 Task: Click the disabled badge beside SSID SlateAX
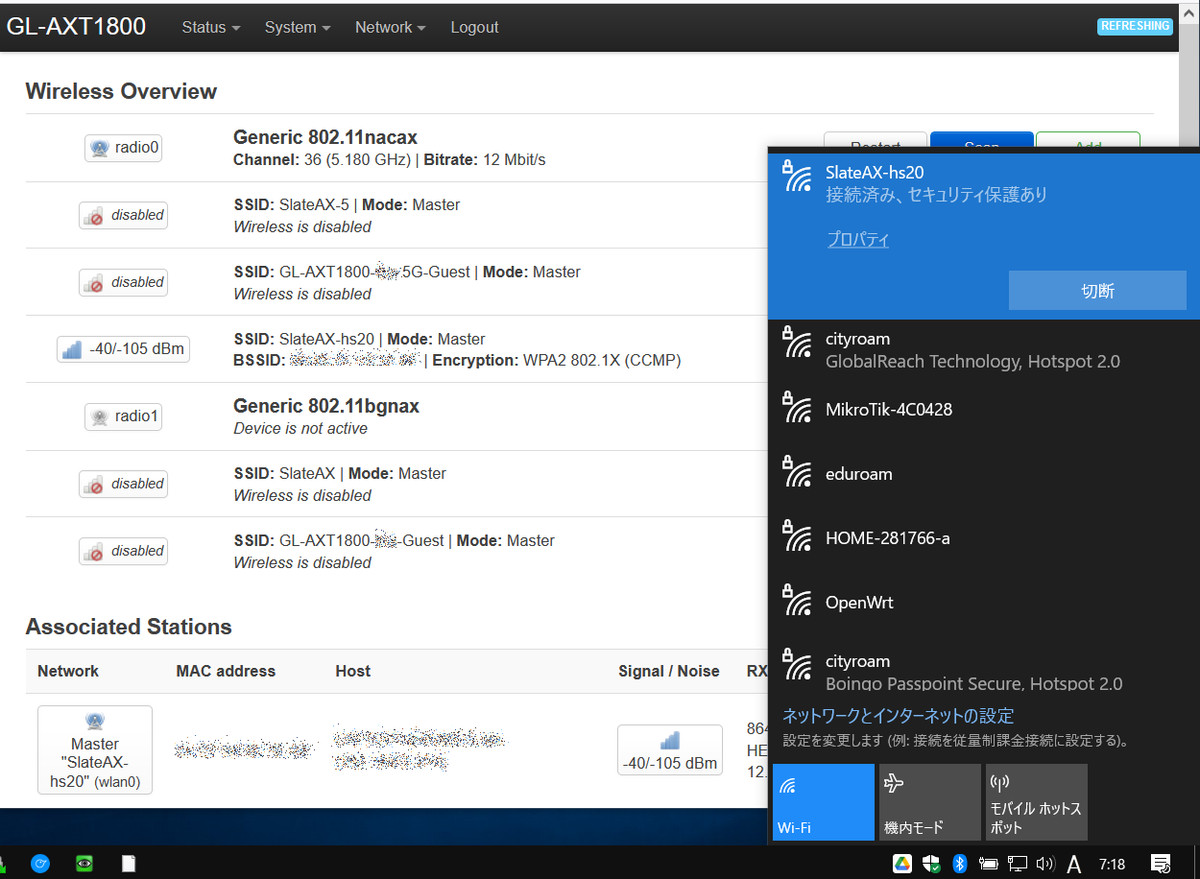123,484
